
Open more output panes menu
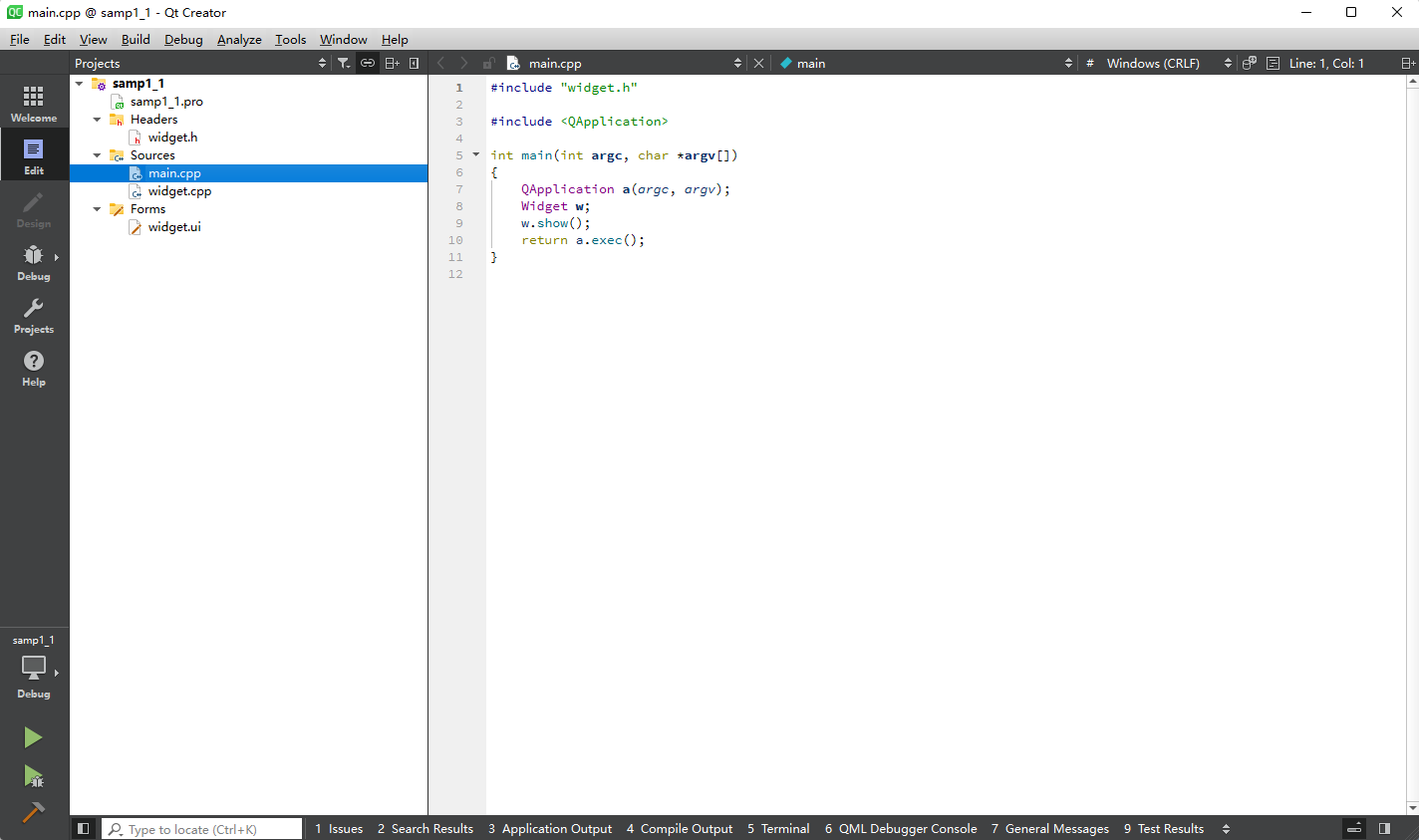click(1227, 828)
